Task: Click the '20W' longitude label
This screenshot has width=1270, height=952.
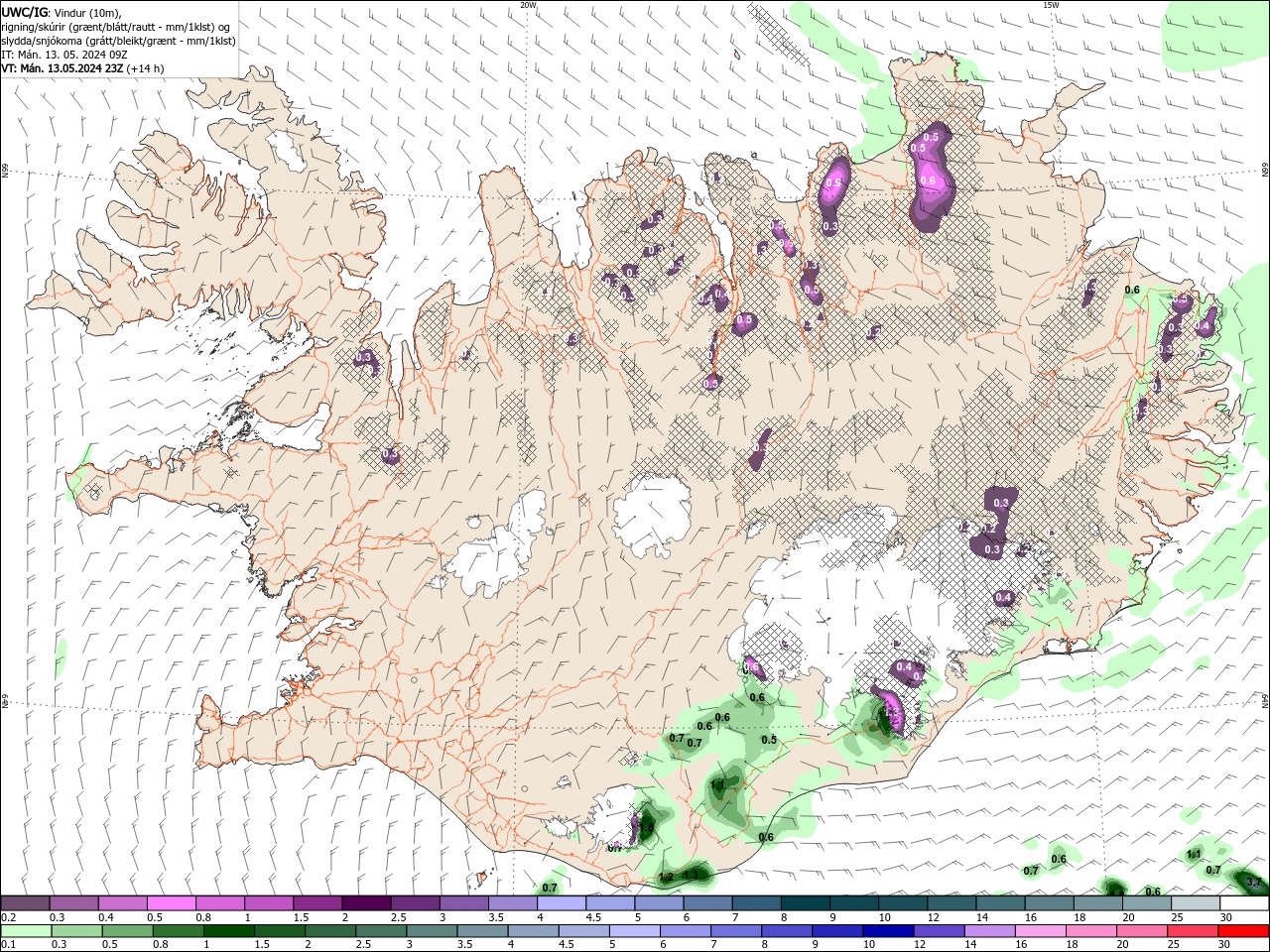Action: click(x=528, y=5)
